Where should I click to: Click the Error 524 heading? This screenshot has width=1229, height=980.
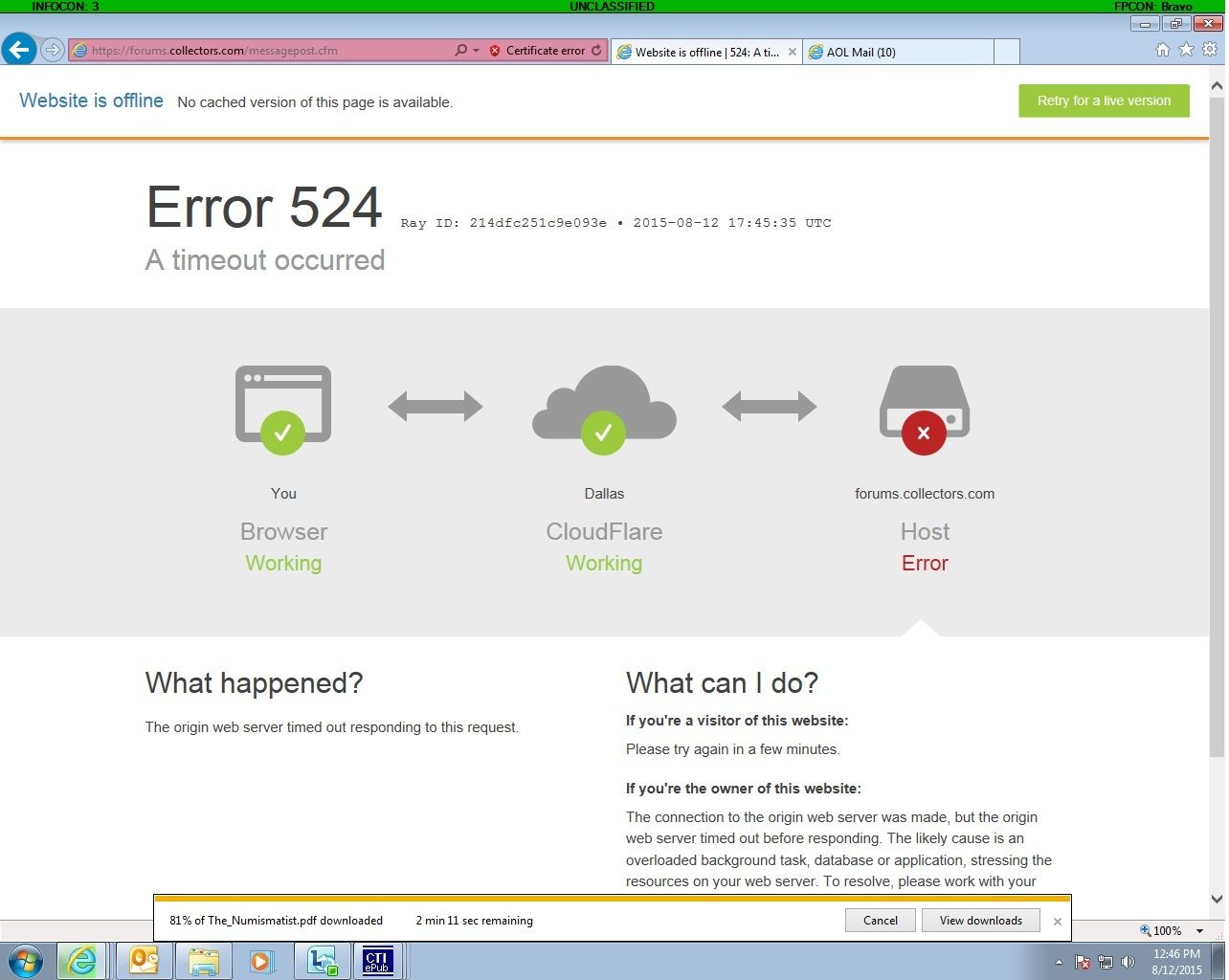(x=264, y=207)
